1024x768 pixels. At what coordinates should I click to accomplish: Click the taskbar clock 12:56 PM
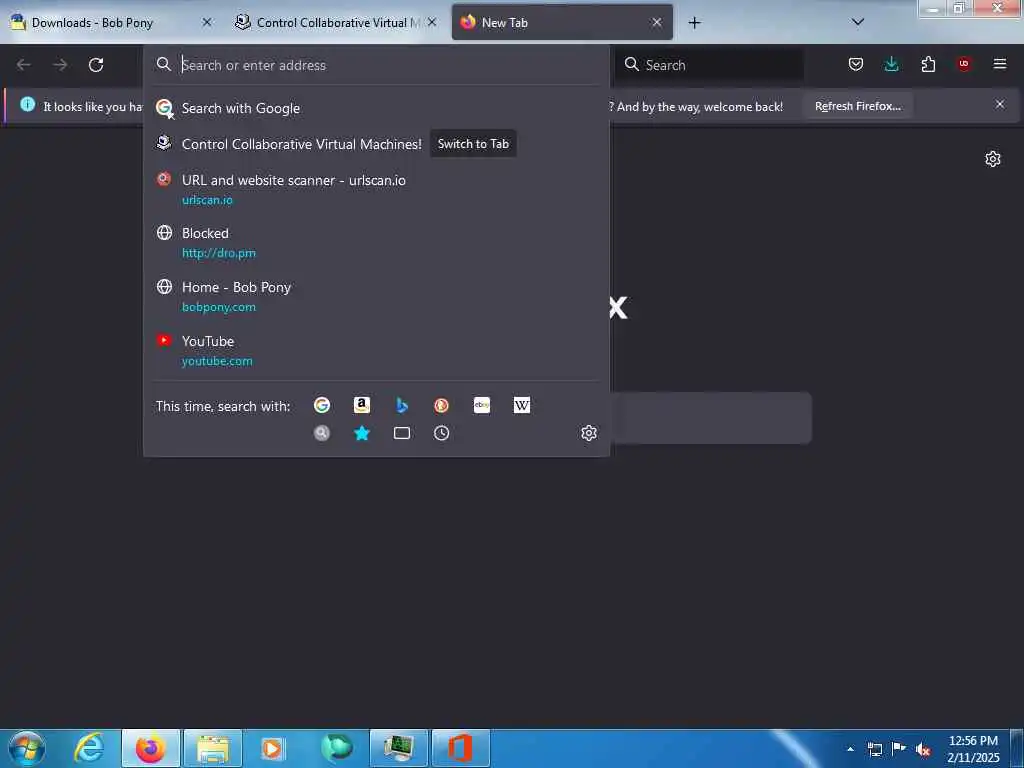tap(973, 749)
